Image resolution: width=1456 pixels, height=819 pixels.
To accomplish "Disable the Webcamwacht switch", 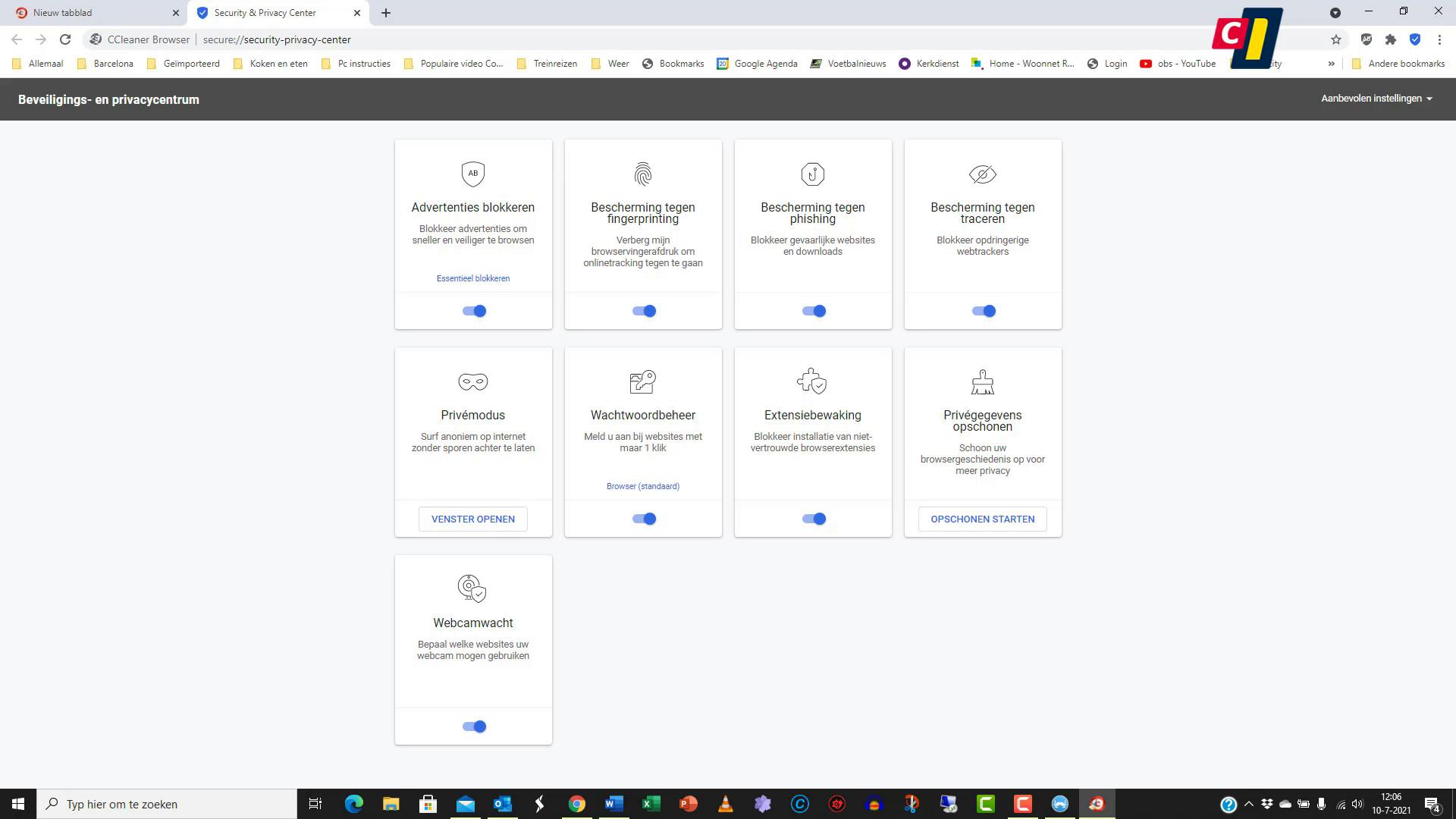I will click(472, 726).
